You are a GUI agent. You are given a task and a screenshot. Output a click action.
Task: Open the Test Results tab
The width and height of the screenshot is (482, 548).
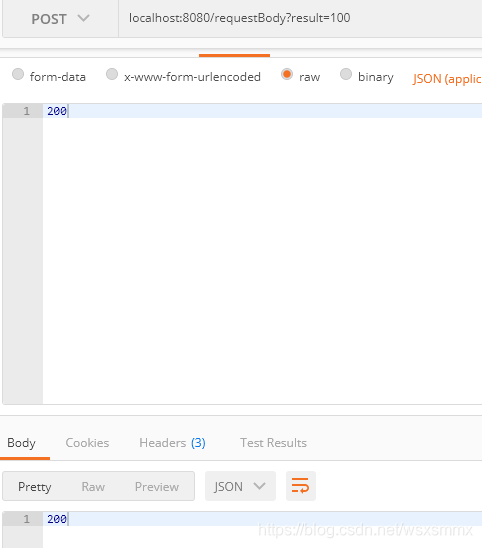click(273, 443)
